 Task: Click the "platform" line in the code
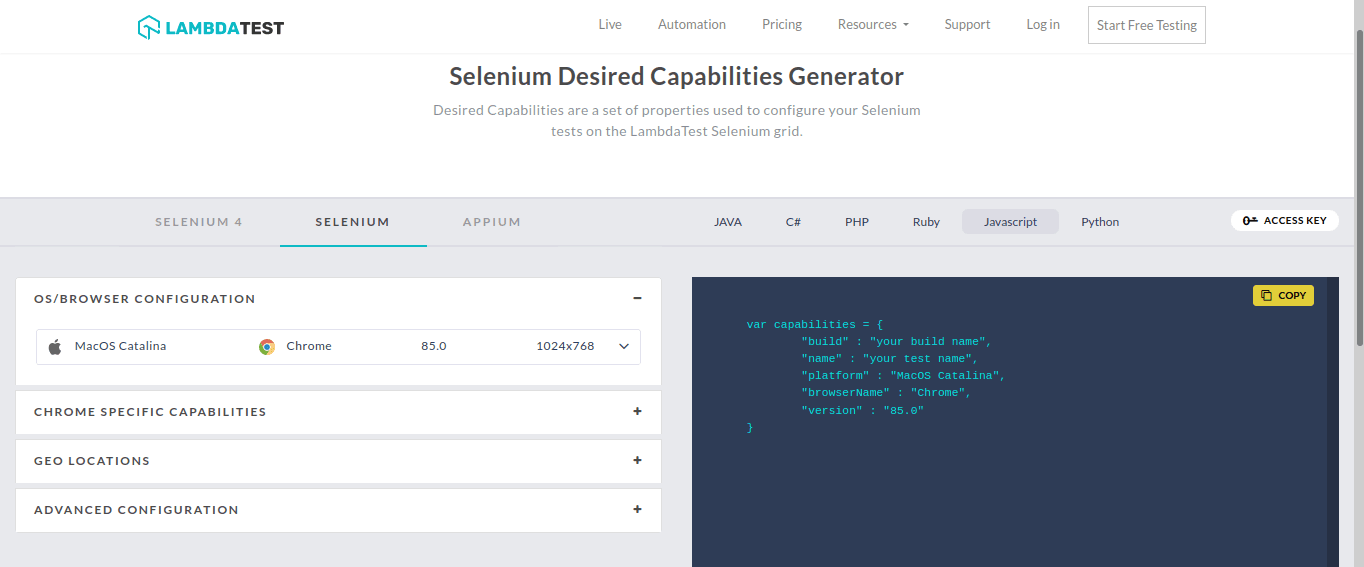click(903, 376)
